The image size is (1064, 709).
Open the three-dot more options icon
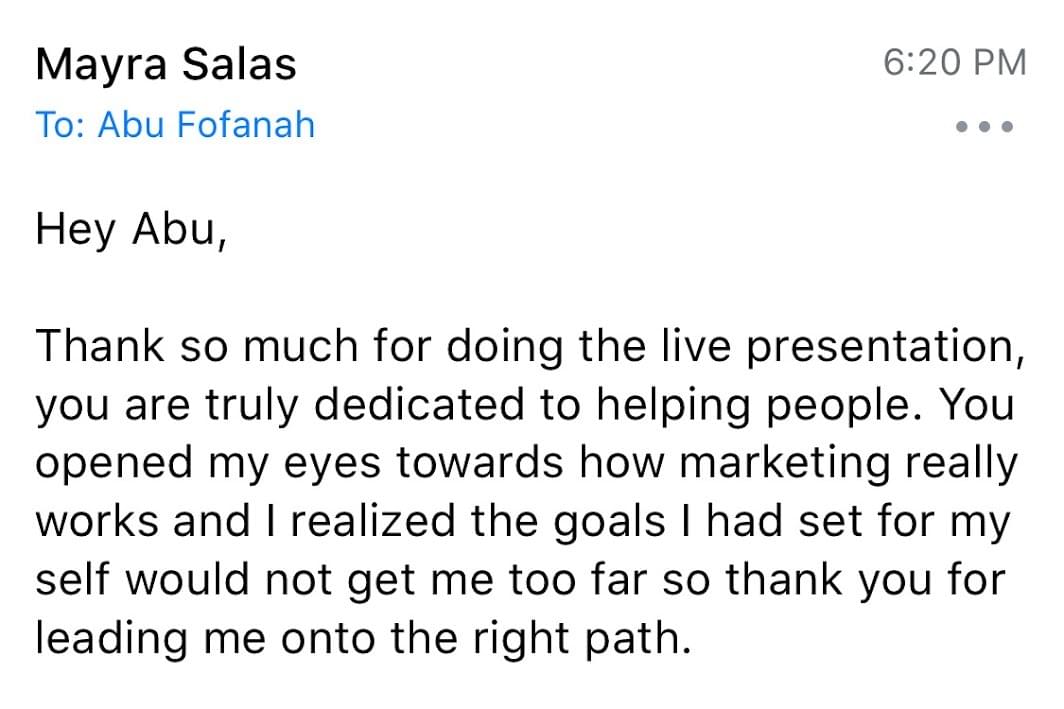[x=983, y=126]
